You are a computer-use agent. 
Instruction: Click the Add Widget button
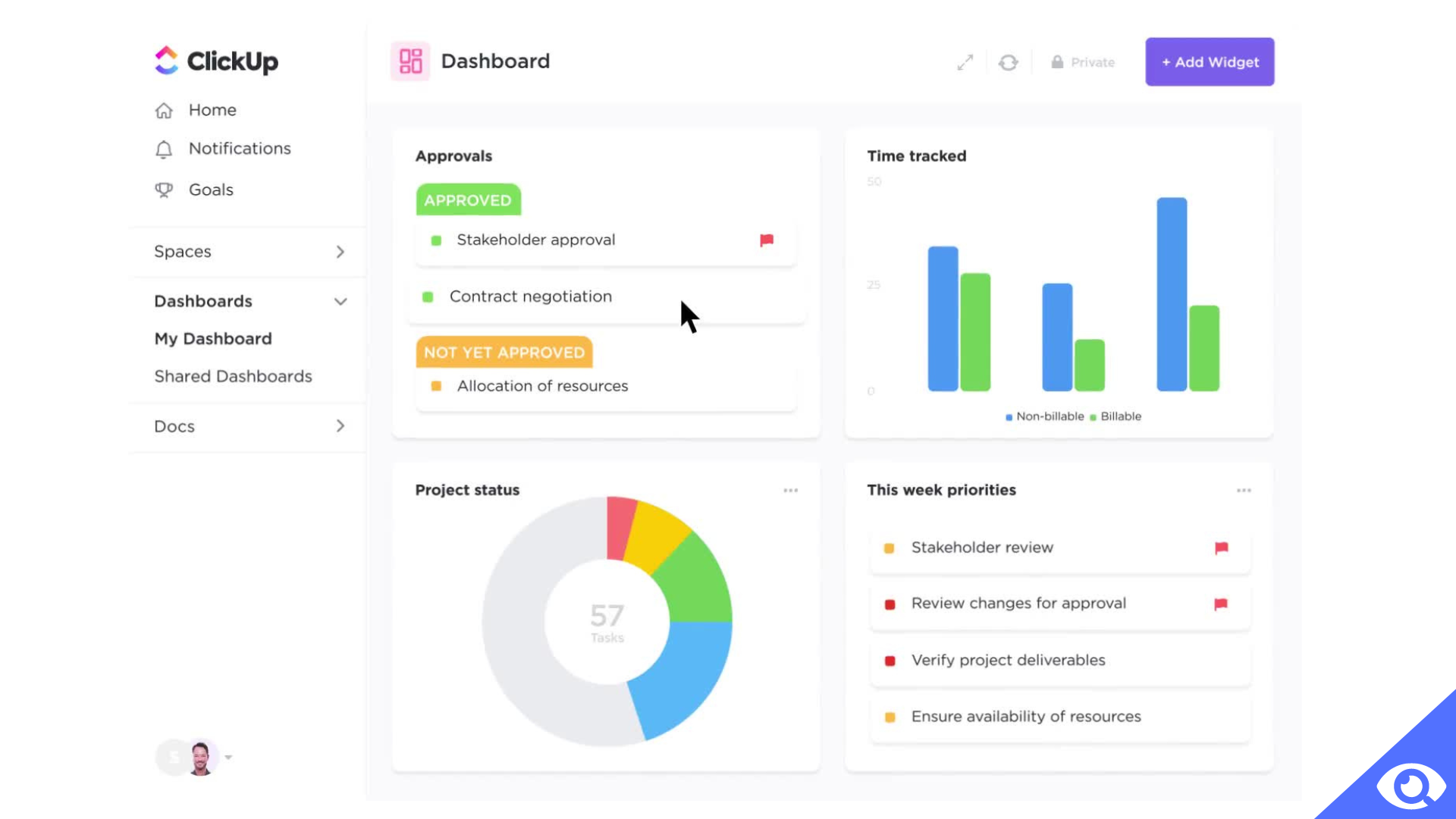tap(1210, 61)
